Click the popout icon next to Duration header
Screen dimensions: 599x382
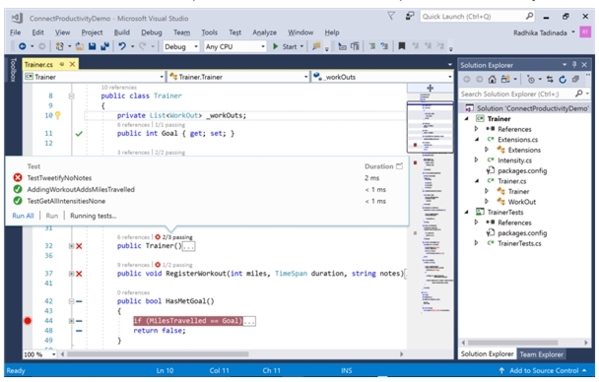point(400,166)
